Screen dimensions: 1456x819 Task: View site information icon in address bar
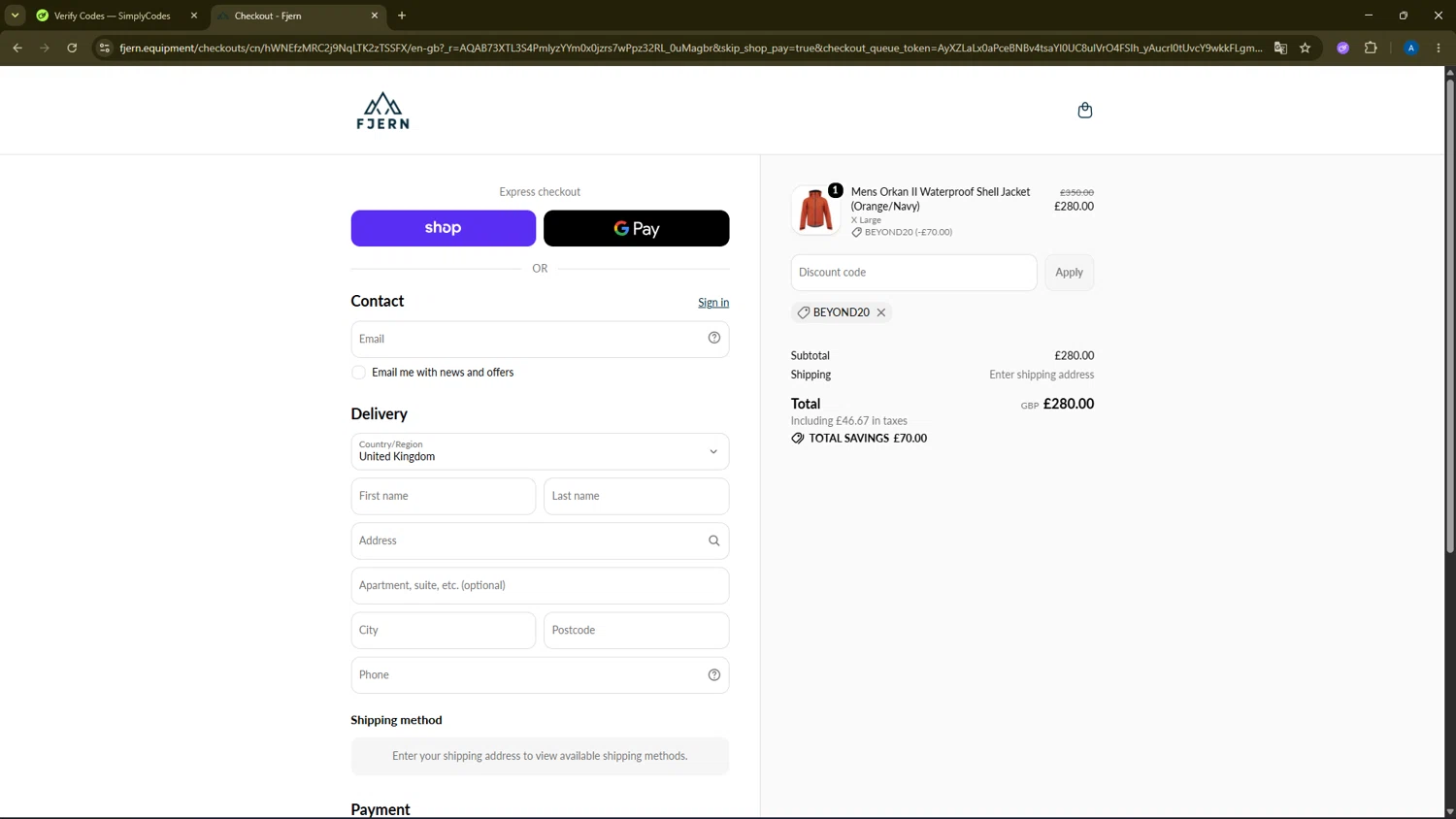pos(105,48)
